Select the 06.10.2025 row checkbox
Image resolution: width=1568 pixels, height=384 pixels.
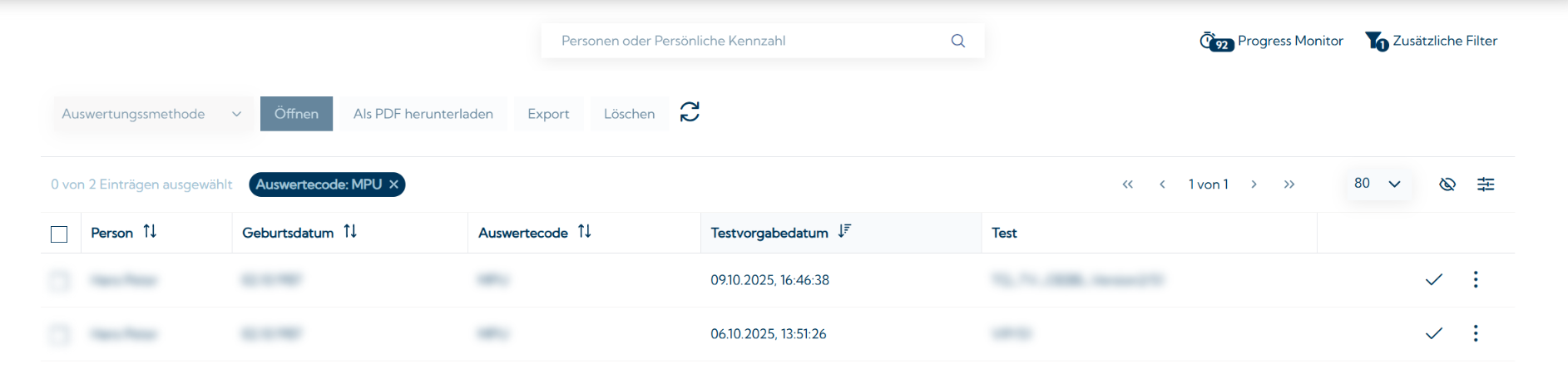tap(59, 334)
